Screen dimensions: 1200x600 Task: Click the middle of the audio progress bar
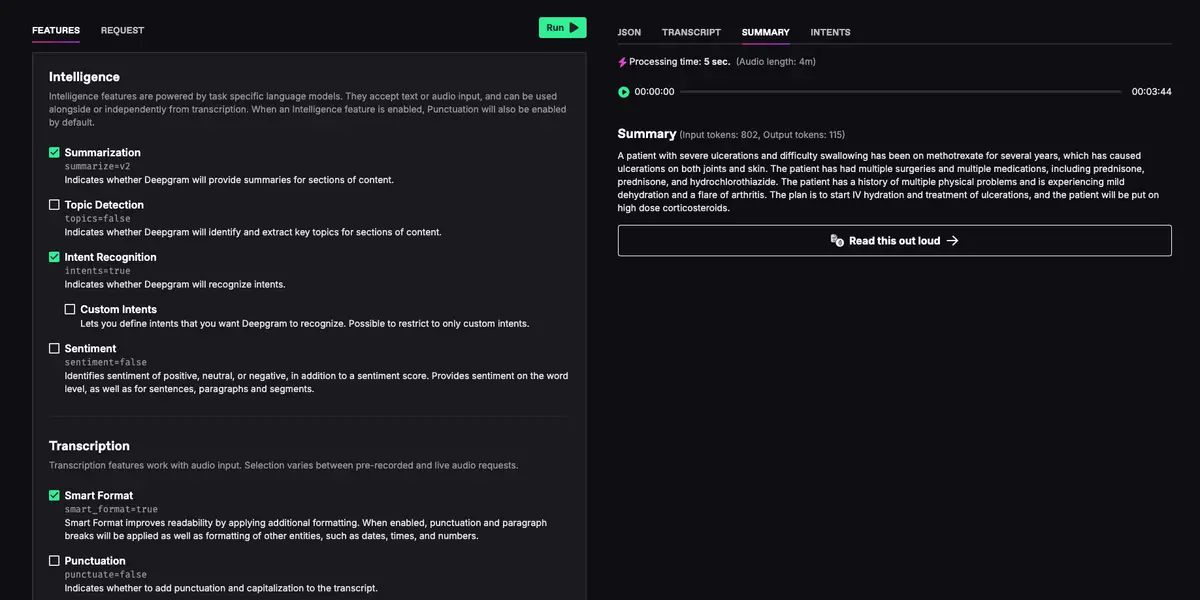[902, 92]
